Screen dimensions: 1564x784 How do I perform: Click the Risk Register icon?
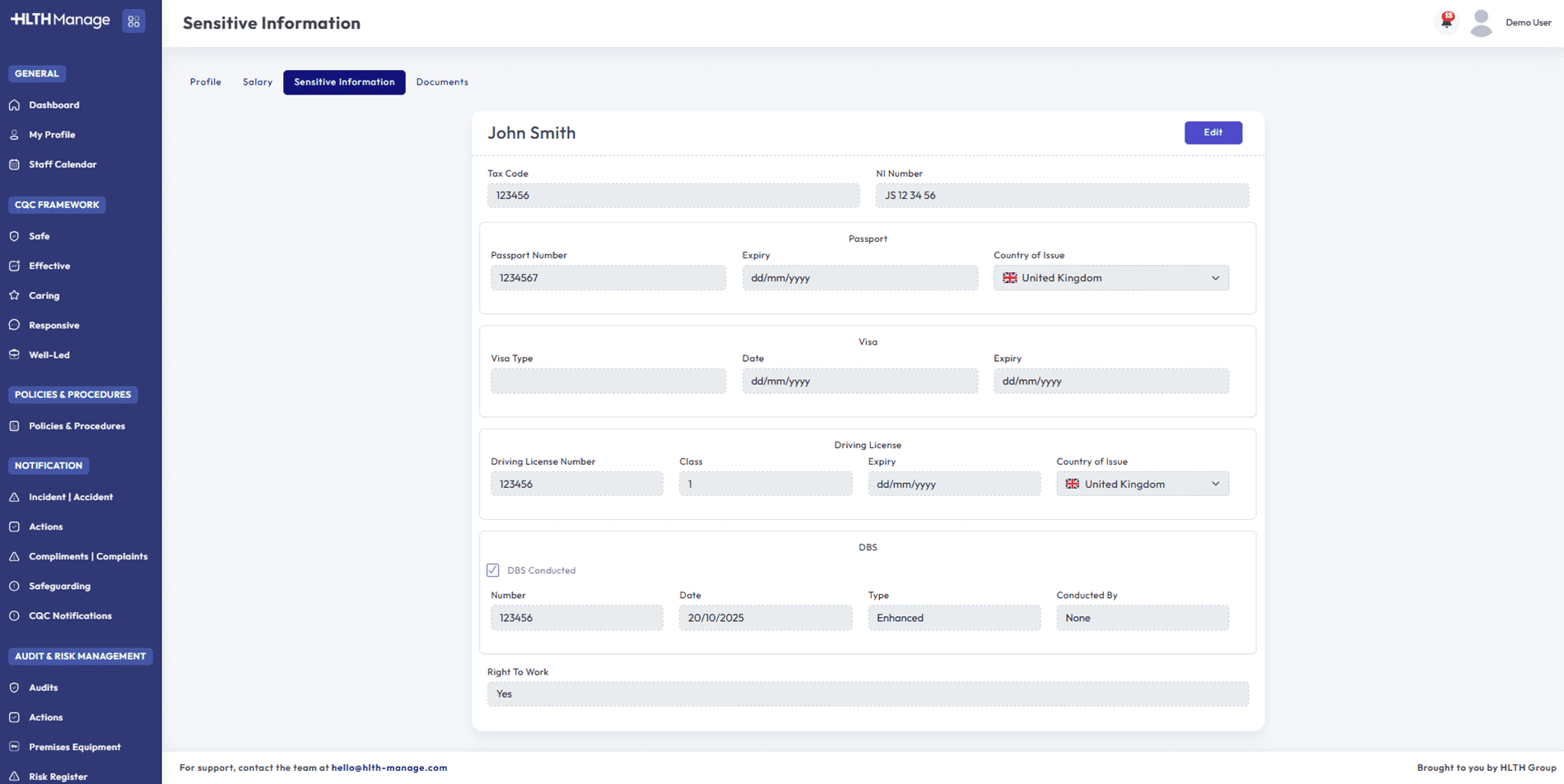[15, 776]
